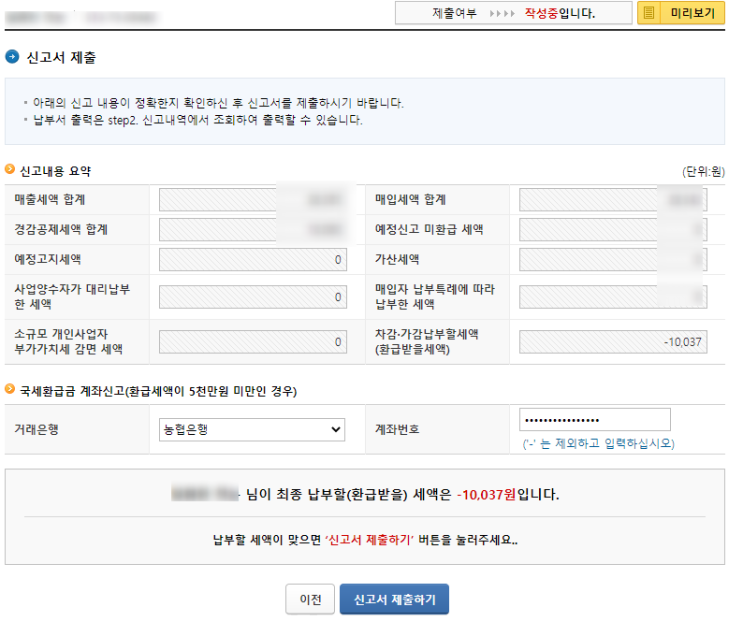This screenshot has width=743, height=636.
Task: Go back using the 이전 button
Action: click(x=310, y=599)
